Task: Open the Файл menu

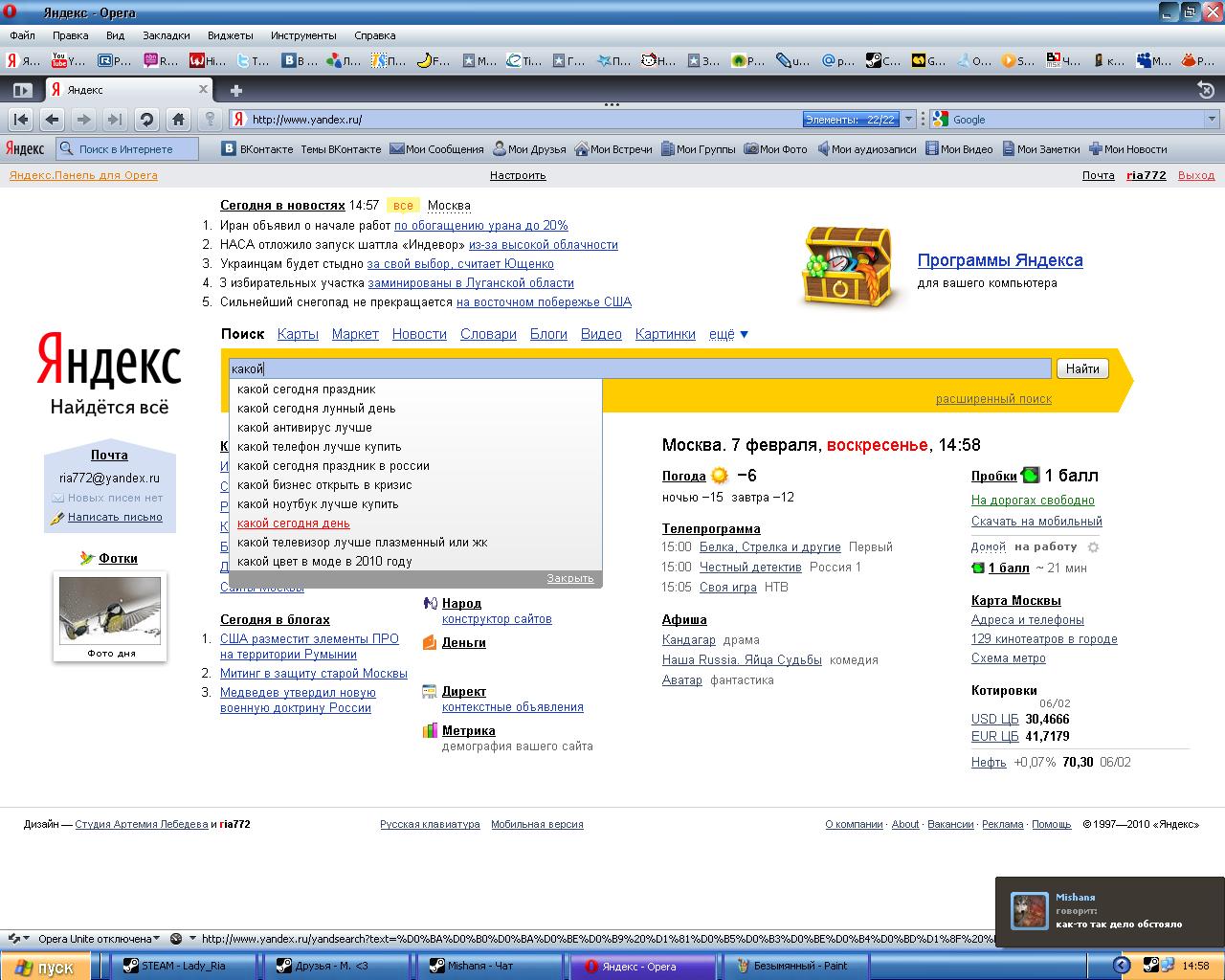Action: point(22,35)
